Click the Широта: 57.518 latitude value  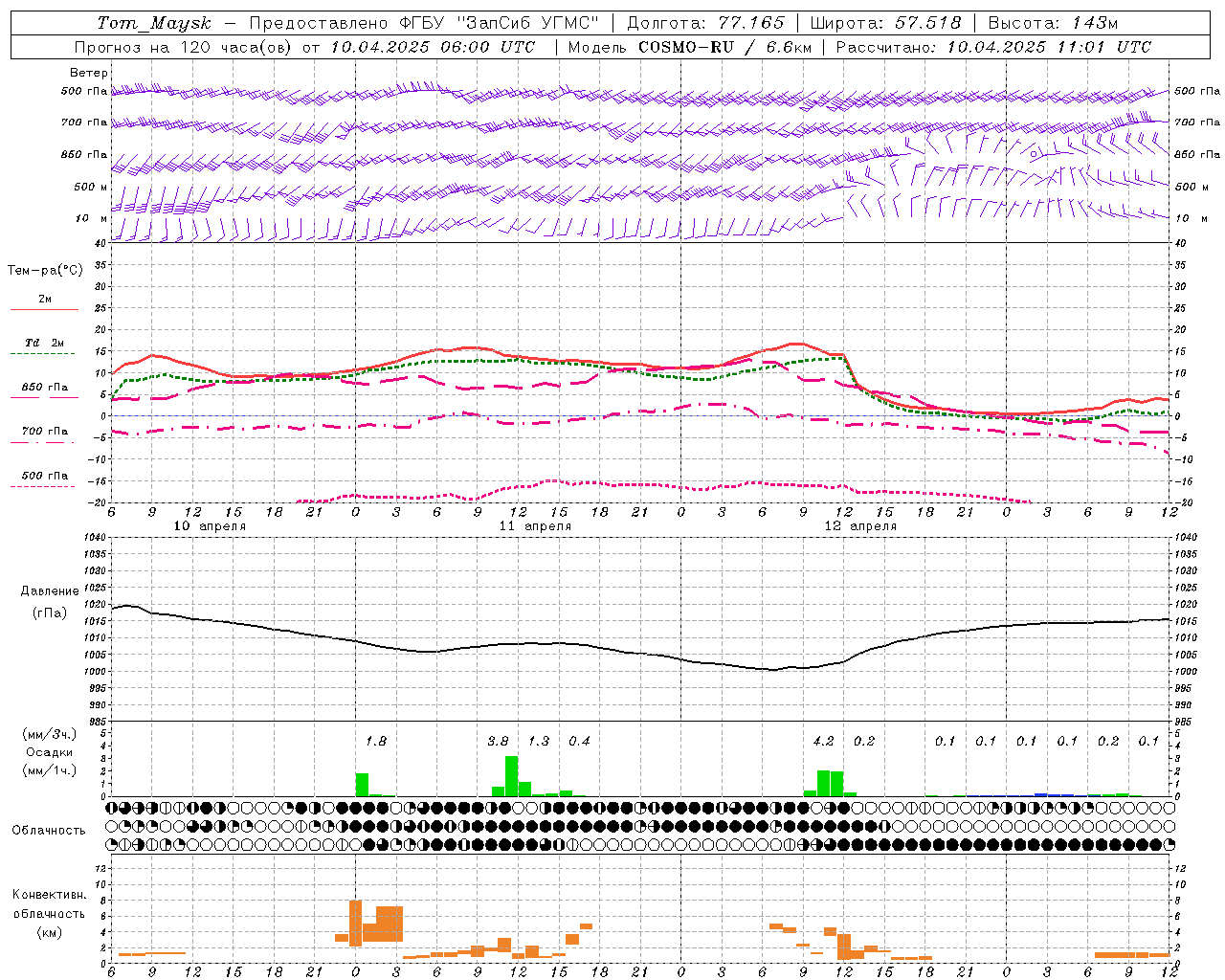(885, 23)
